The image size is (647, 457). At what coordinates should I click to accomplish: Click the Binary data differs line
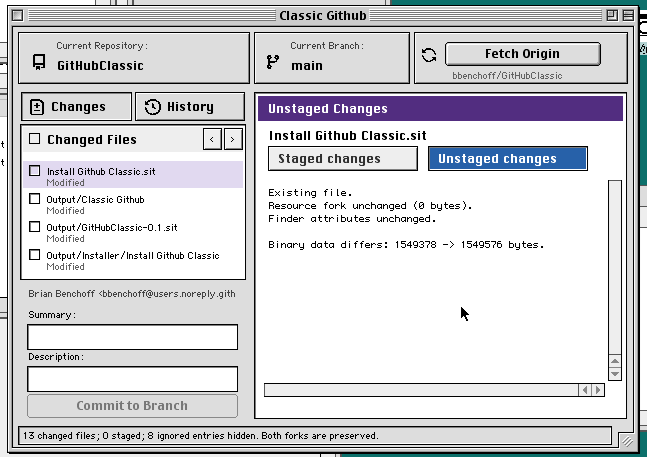point(406,245)
